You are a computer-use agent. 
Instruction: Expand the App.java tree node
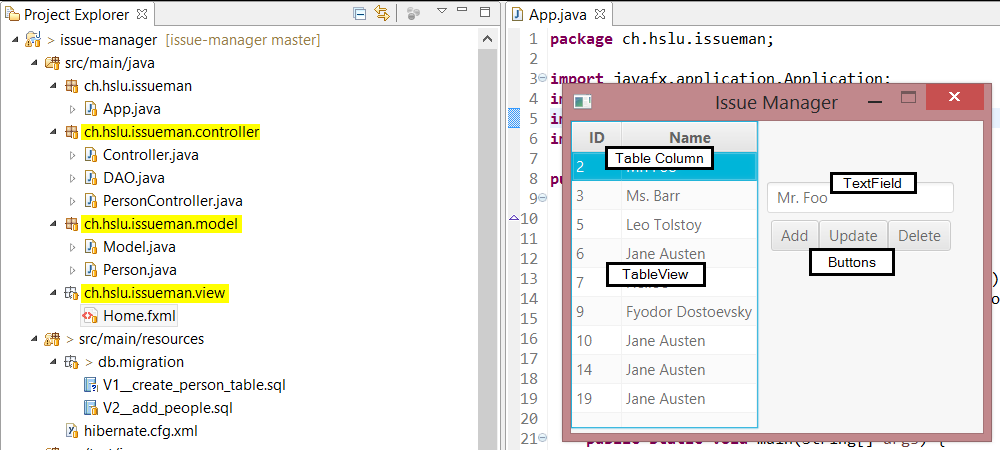pyautogui.click(x=73, y=109)
